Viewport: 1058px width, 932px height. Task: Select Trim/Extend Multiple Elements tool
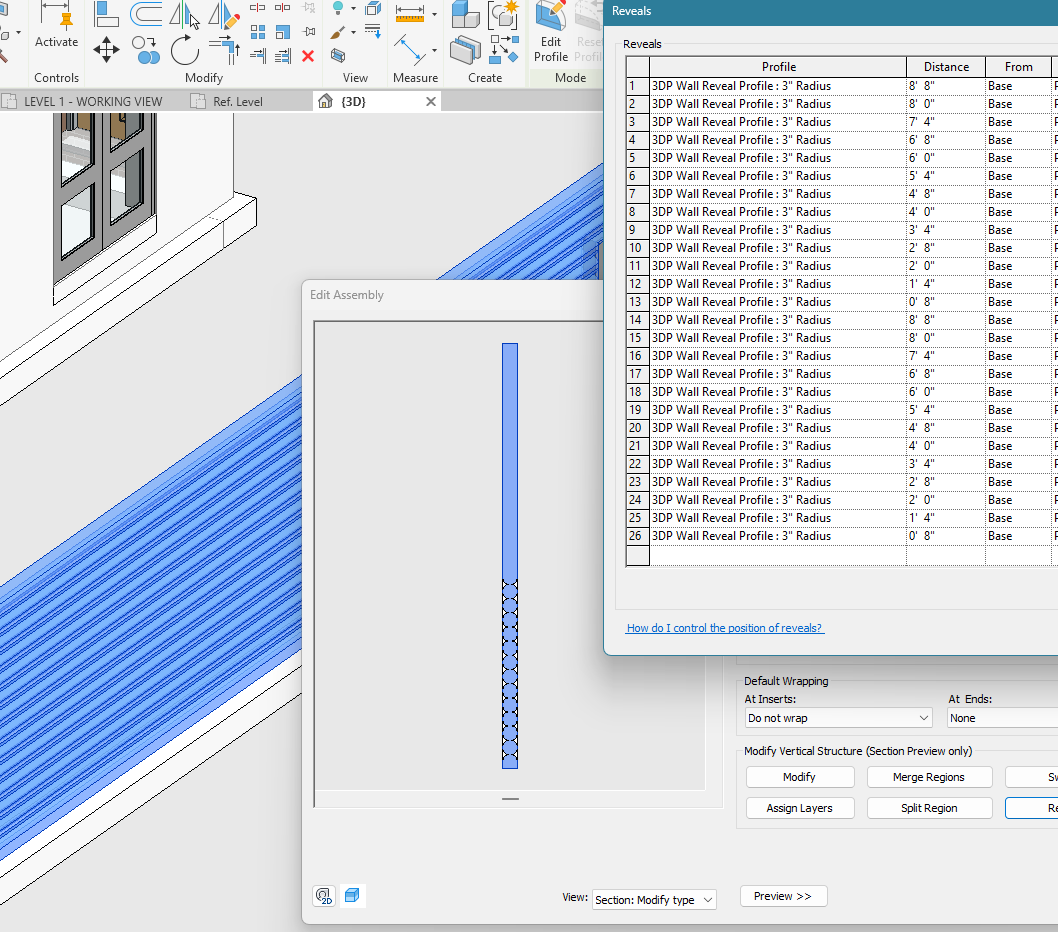tap(283, 56)
